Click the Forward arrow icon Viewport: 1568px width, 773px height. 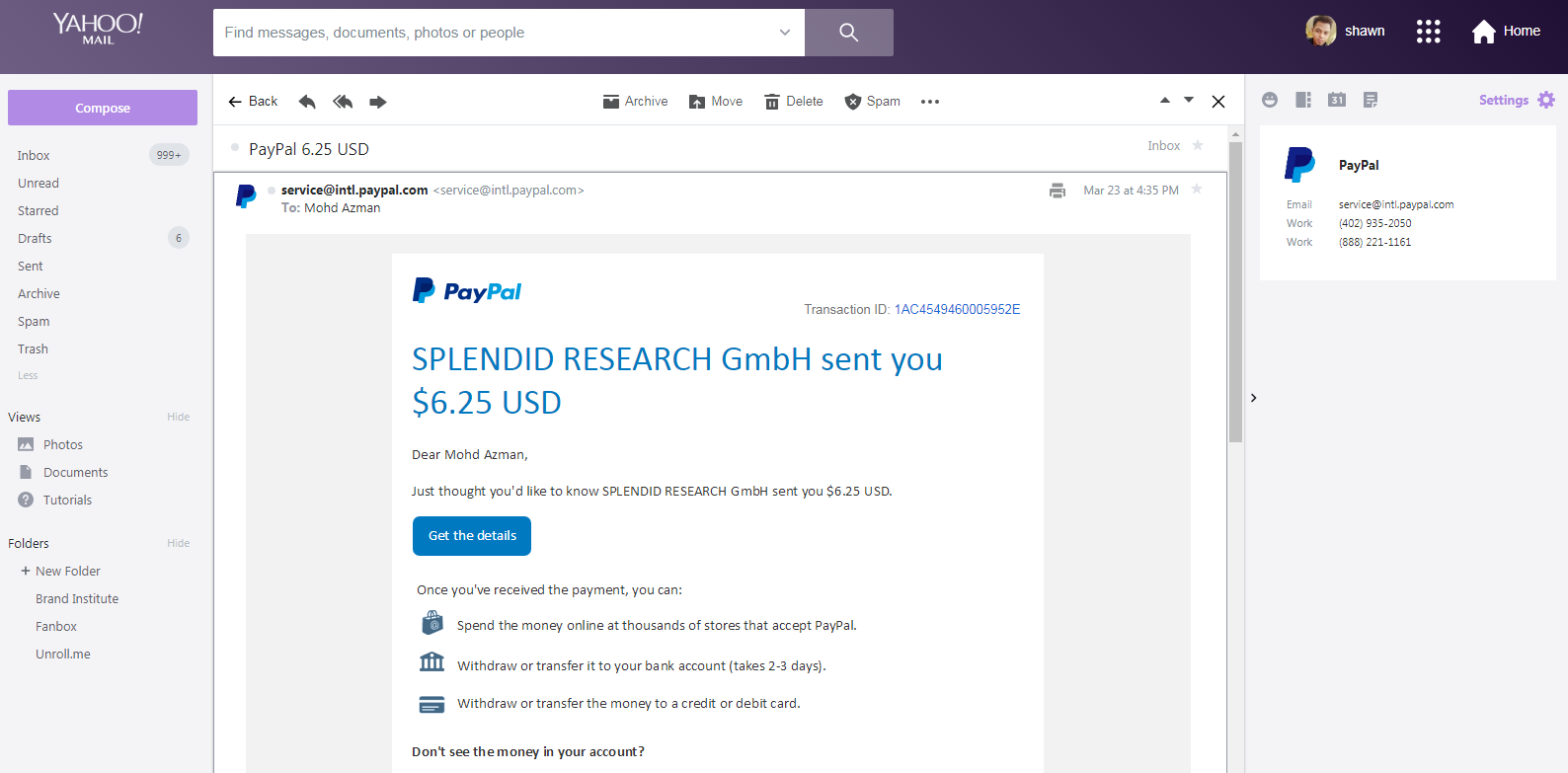pos(378,102)
